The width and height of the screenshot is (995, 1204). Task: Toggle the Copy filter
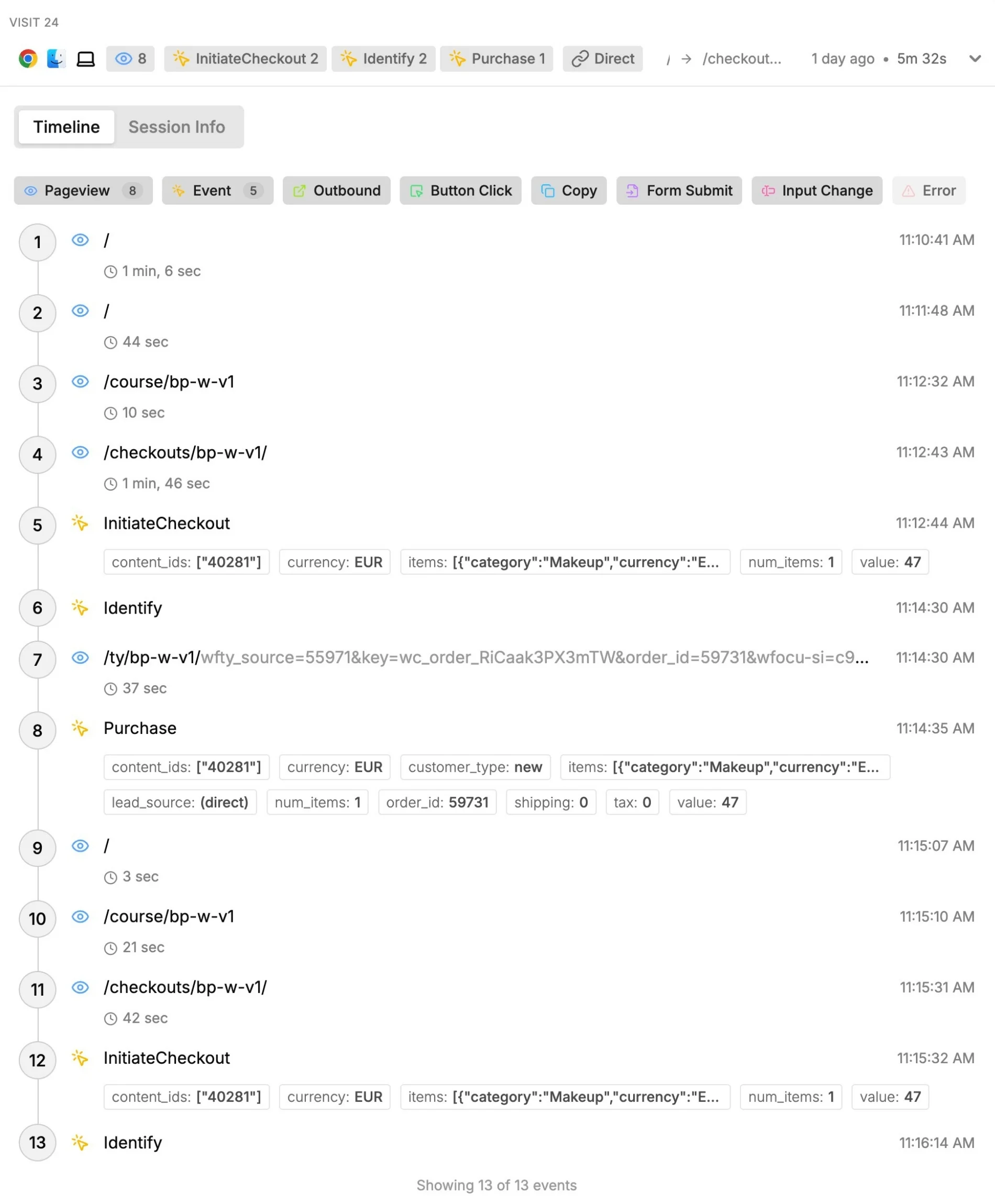pyautogui.click(x=569, y=190)
